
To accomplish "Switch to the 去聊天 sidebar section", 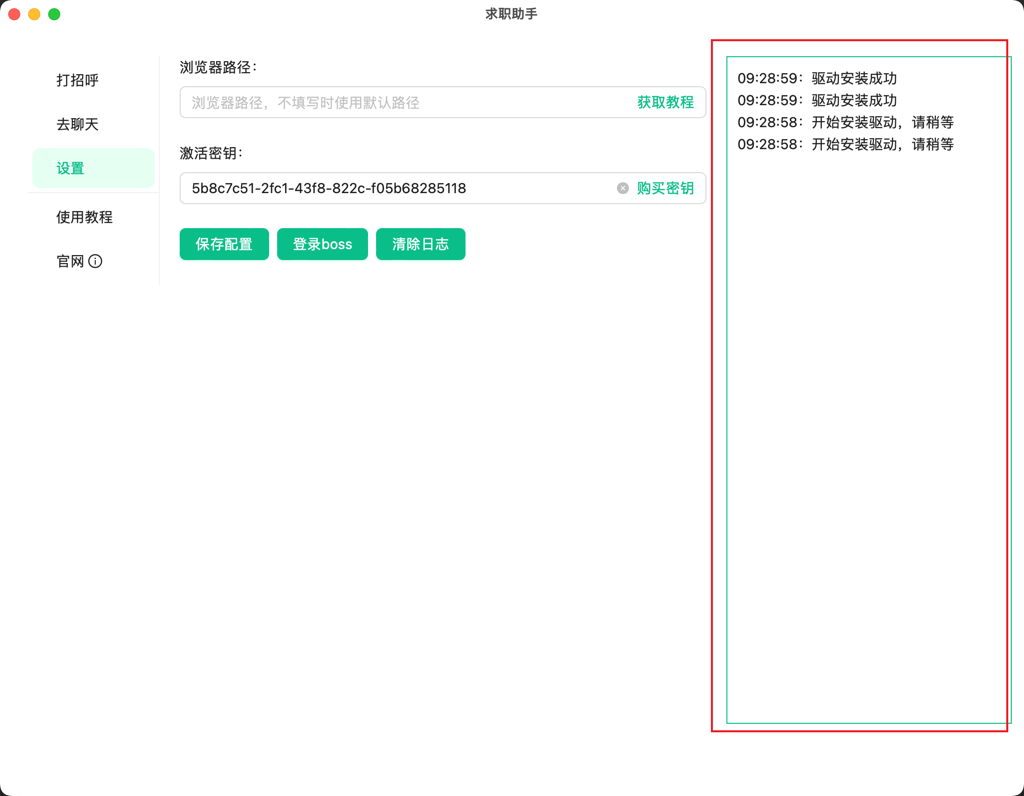I will [78, 124].
